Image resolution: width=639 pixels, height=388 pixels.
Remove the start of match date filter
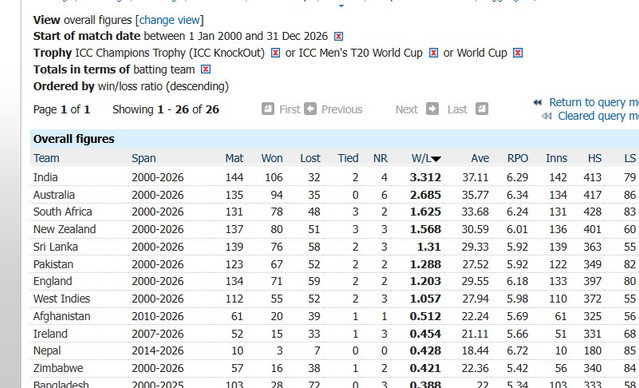tap(338, 37)
